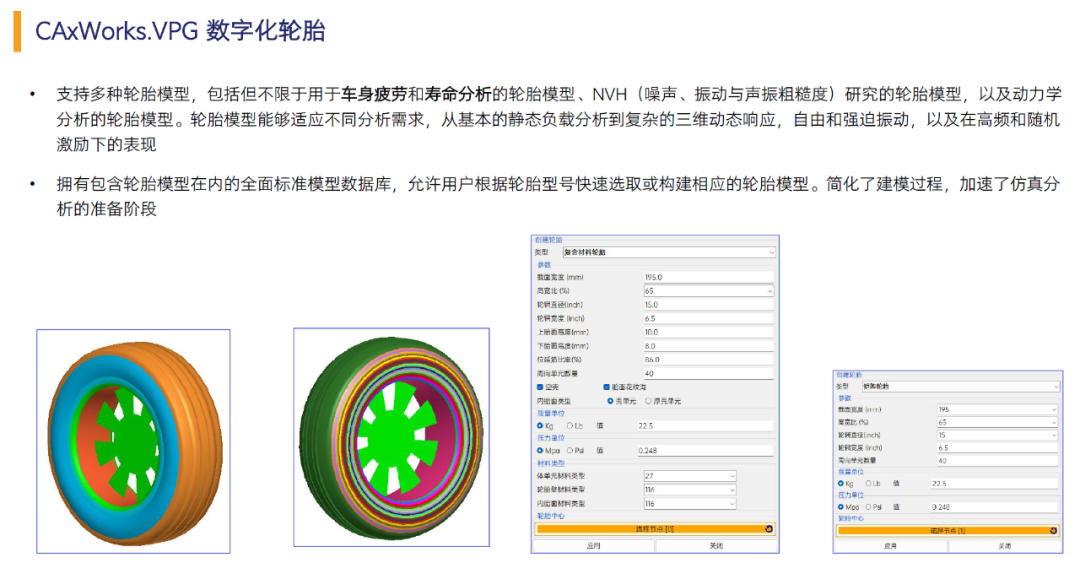Click reset icon on 选择节点 [0] bar

pyautogui.click(x=769, y=529)
